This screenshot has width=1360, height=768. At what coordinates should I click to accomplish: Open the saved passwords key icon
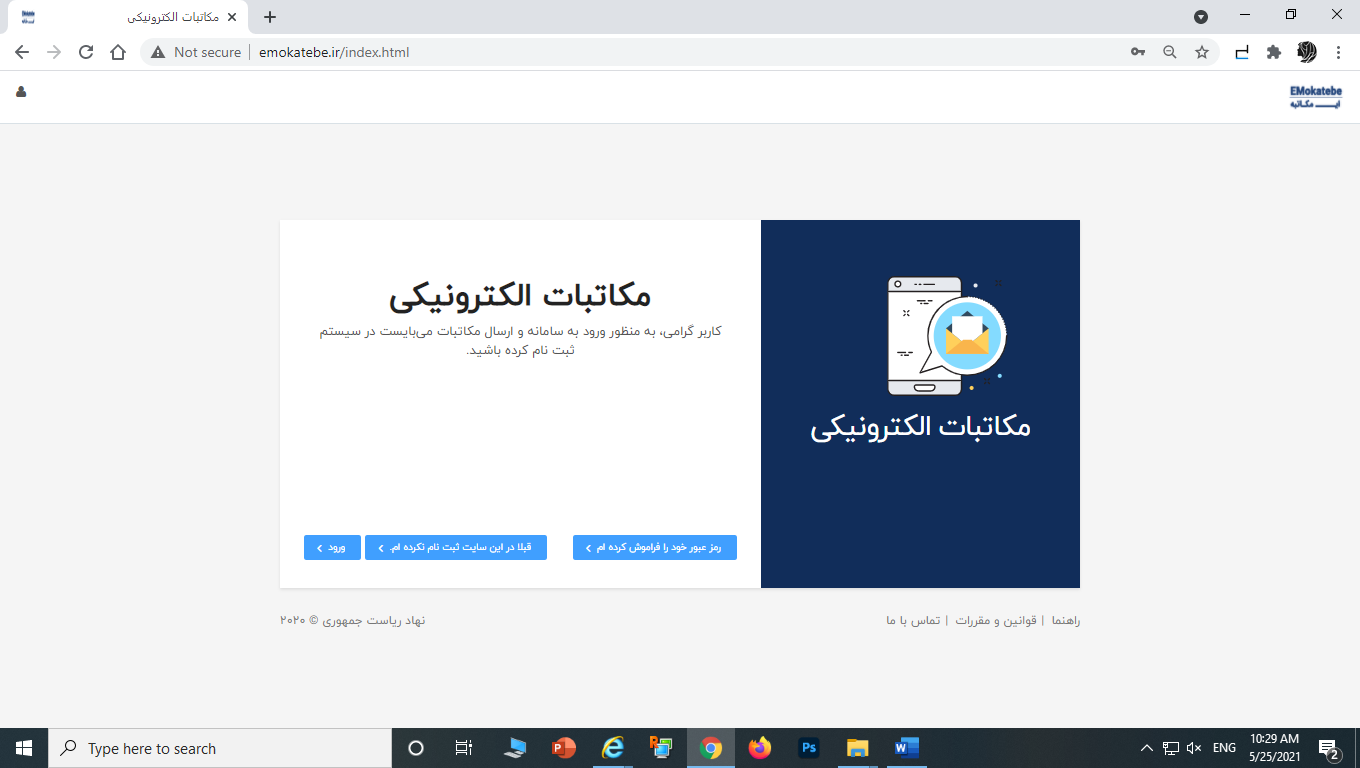point(1138,52)
